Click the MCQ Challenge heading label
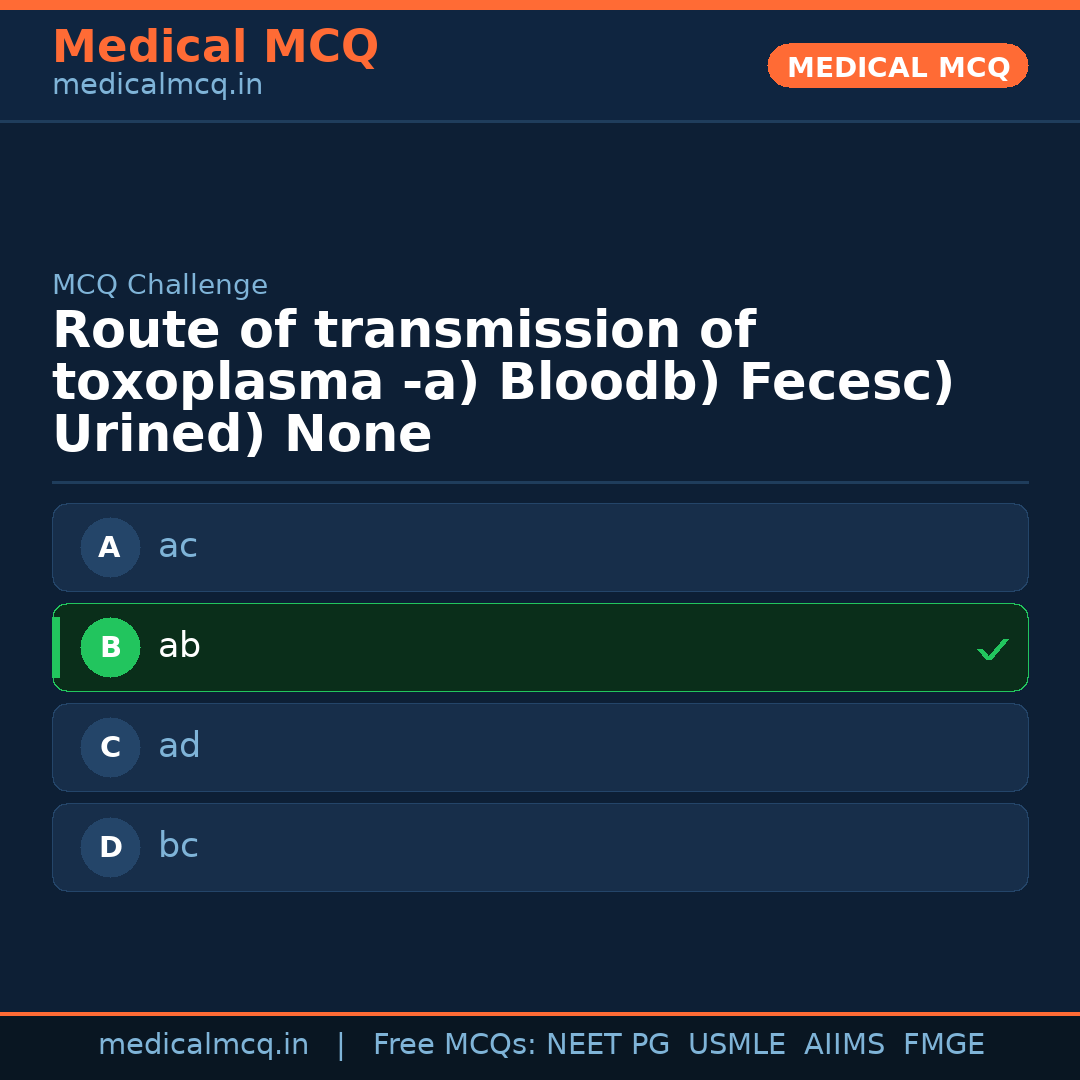Image resolution: width=1080 pixels, height=1080 pixels. pyautogui.click(x=160, y=285)
